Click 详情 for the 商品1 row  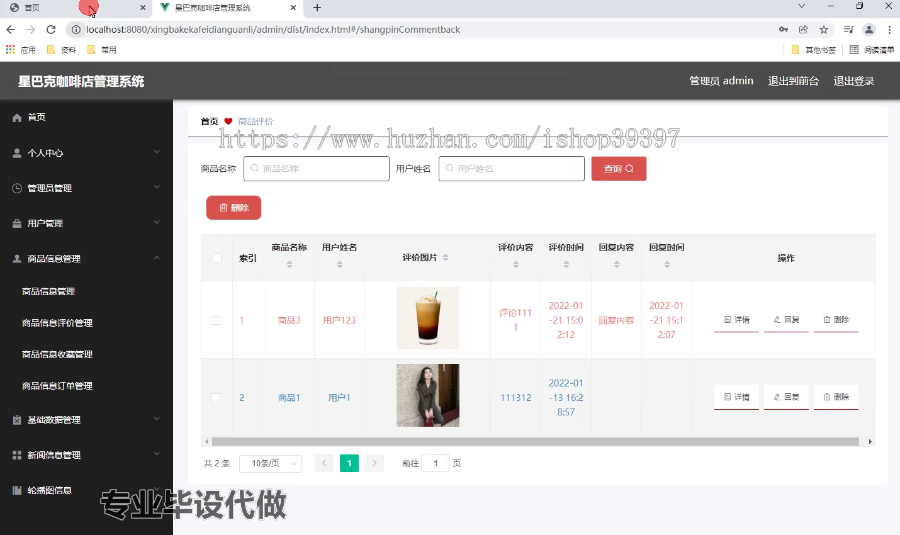click(x=736, y=397)
